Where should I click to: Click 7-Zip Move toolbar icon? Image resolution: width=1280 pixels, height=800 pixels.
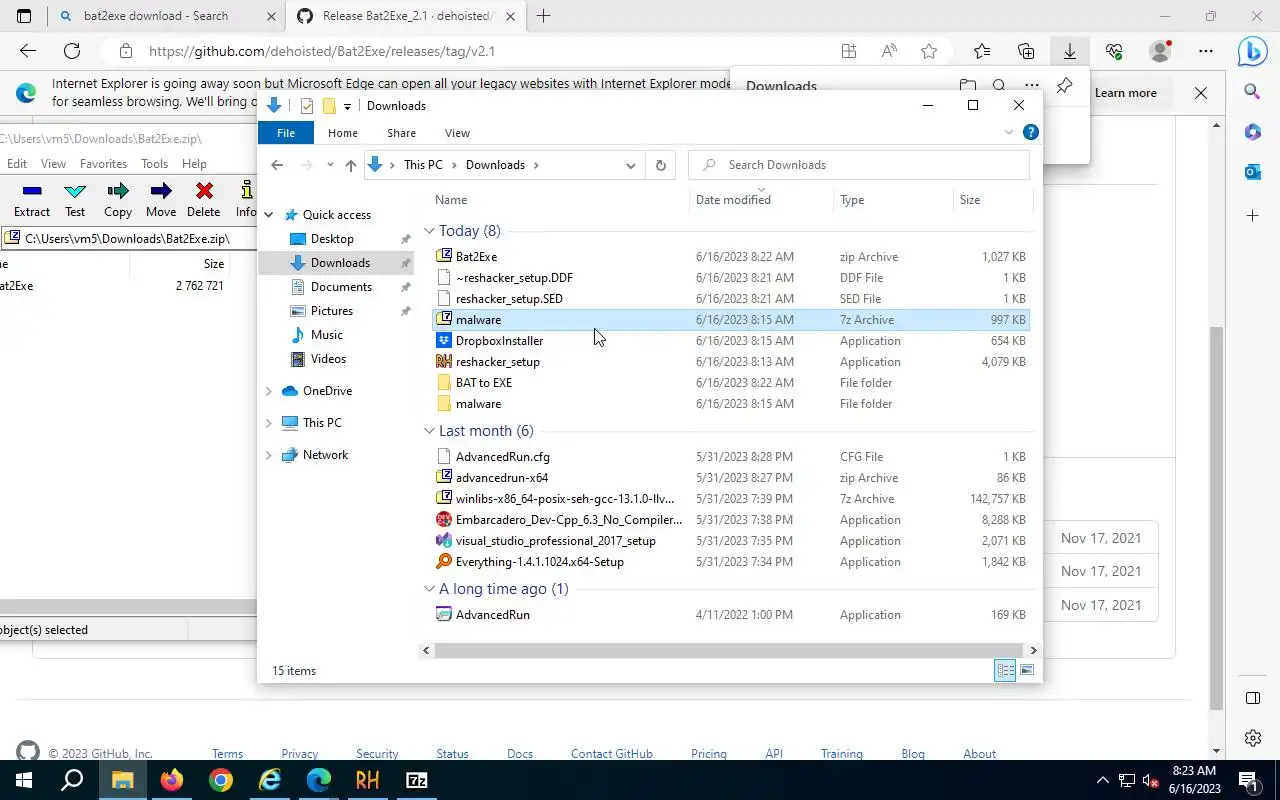(x=161, y=199)
